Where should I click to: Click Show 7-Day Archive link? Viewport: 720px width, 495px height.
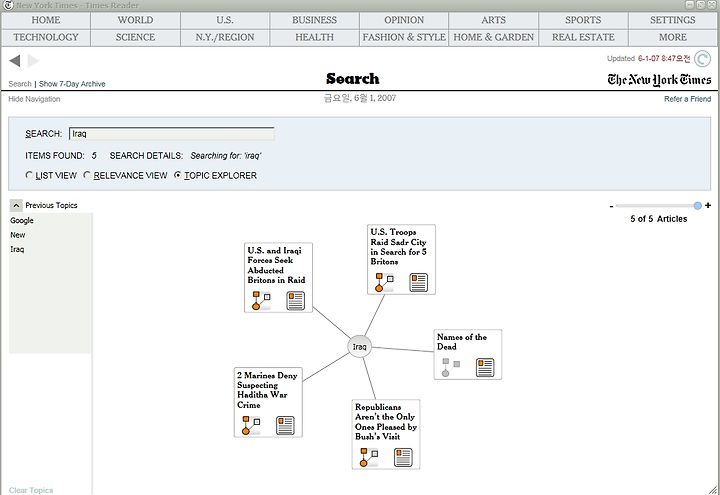click(72, 84)
